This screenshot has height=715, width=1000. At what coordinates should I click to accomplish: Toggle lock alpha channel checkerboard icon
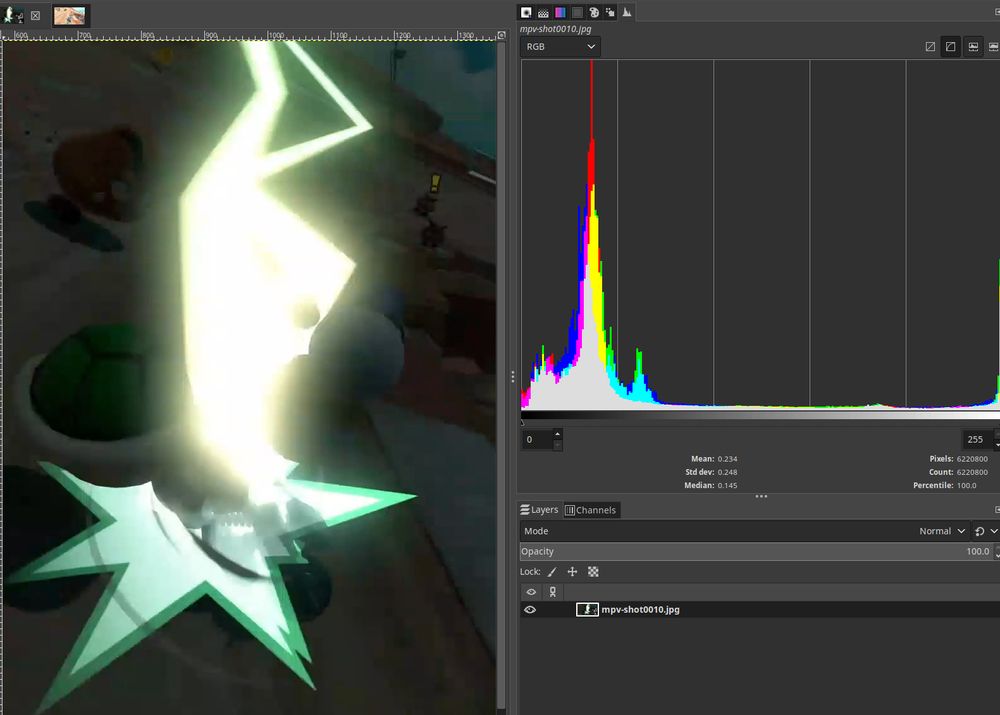coord(593,571)
